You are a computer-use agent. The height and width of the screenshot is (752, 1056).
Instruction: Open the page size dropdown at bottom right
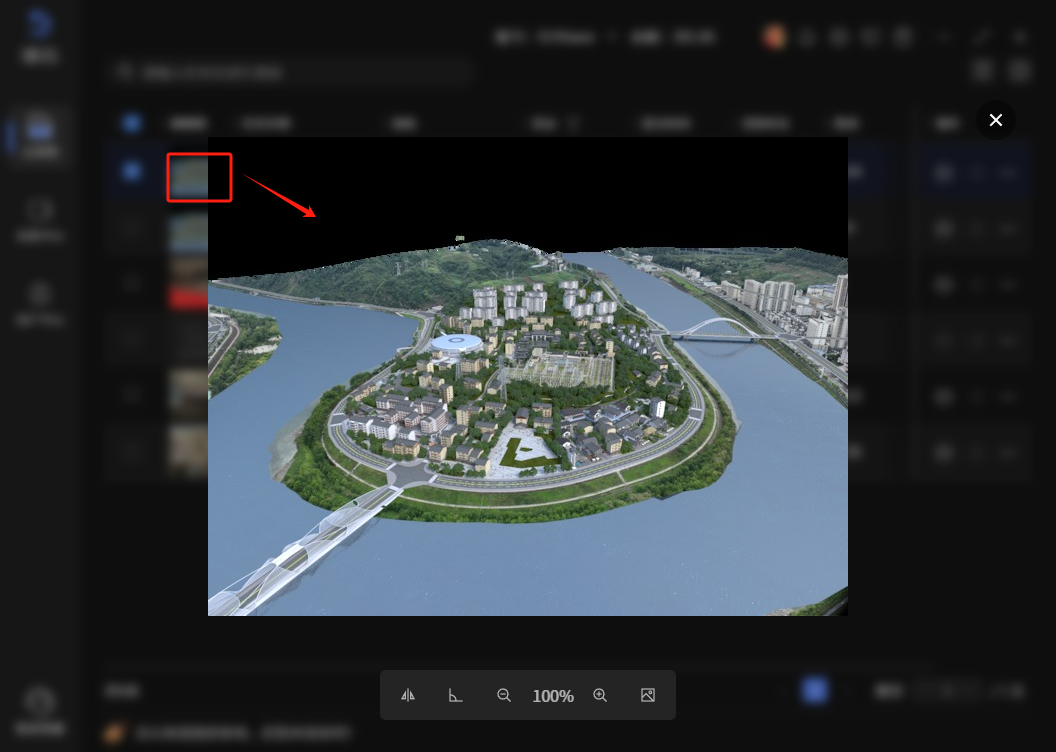coord(1005,690)
